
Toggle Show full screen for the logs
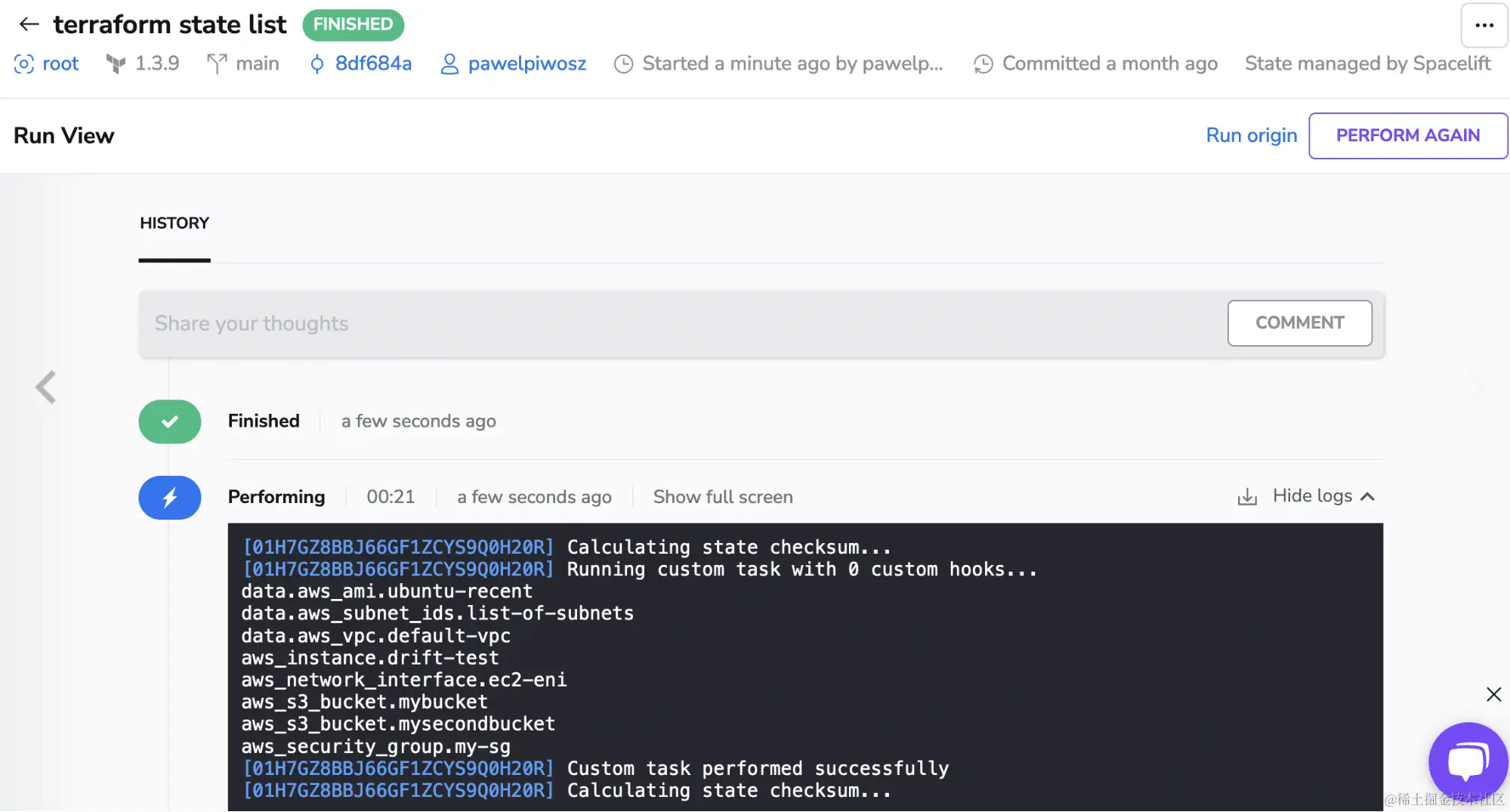(722, 496)
